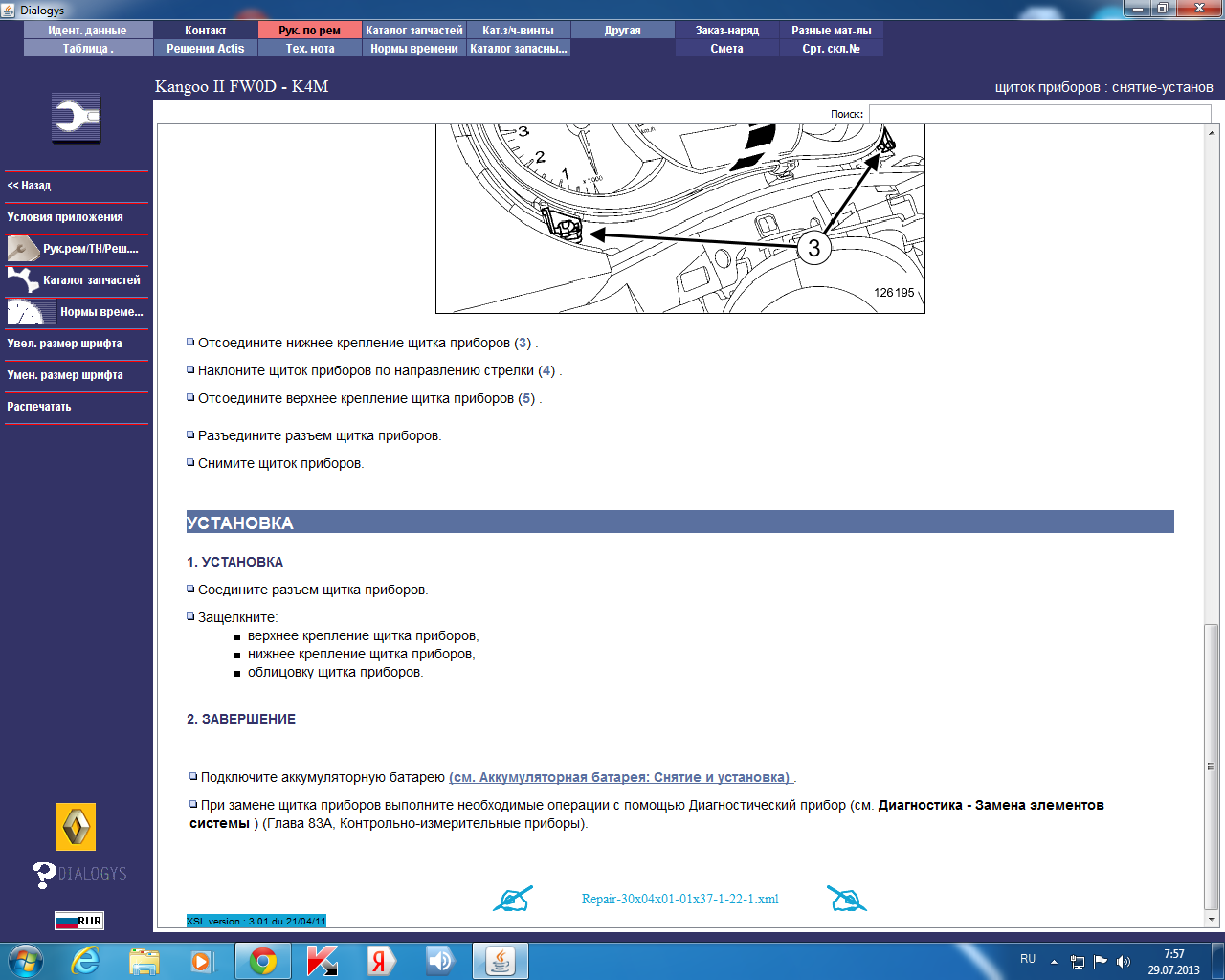This screenshot has width=1225, height=980.
Task: Click the wrench logo icon in sidebar
Action: (x=76, y=119)
